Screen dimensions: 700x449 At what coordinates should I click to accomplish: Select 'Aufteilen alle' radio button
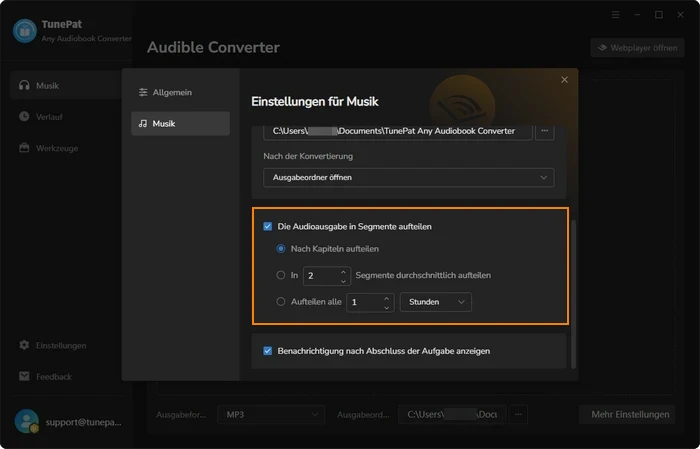click(281, 302)
